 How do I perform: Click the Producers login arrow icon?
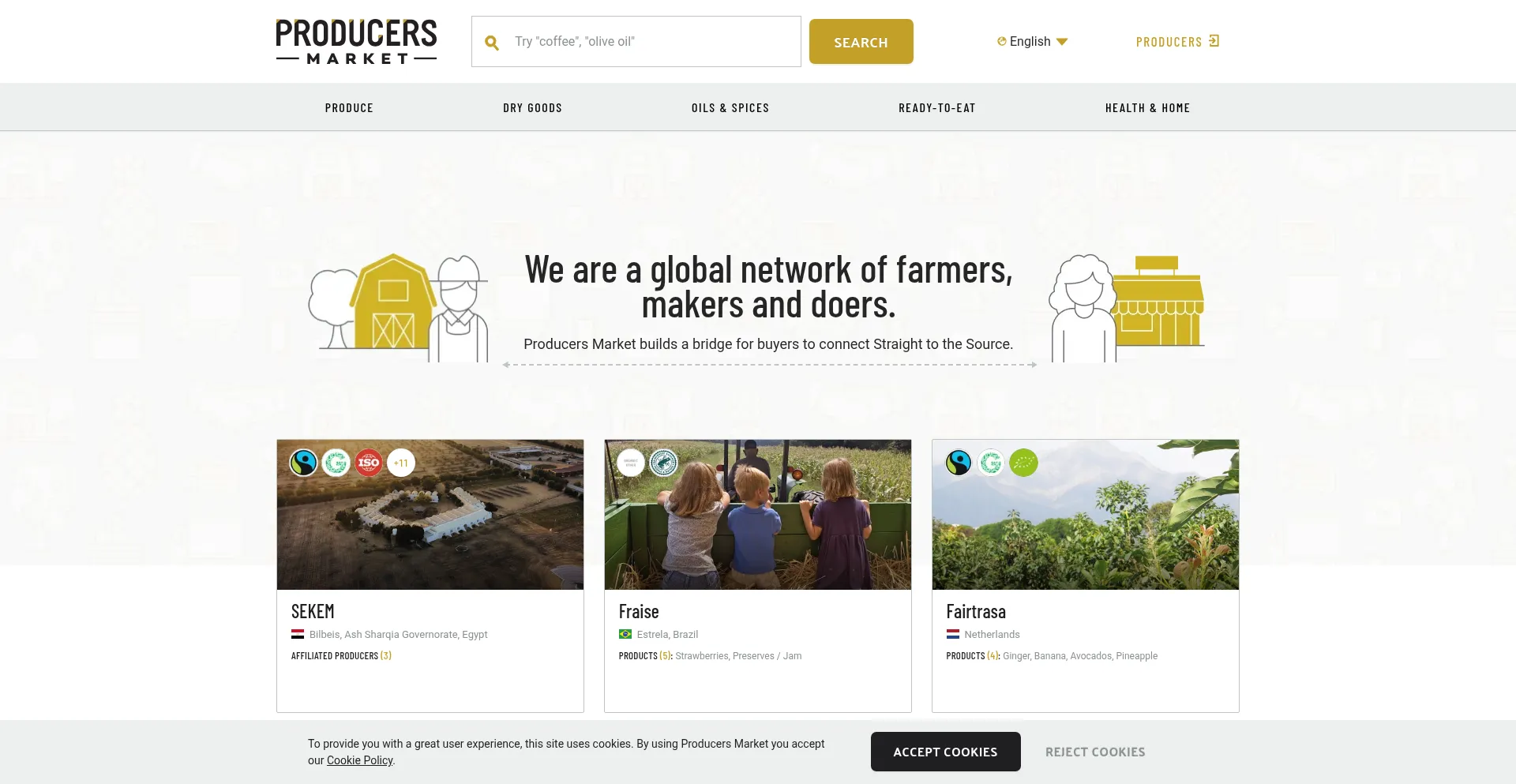[x=1214, y=41]
